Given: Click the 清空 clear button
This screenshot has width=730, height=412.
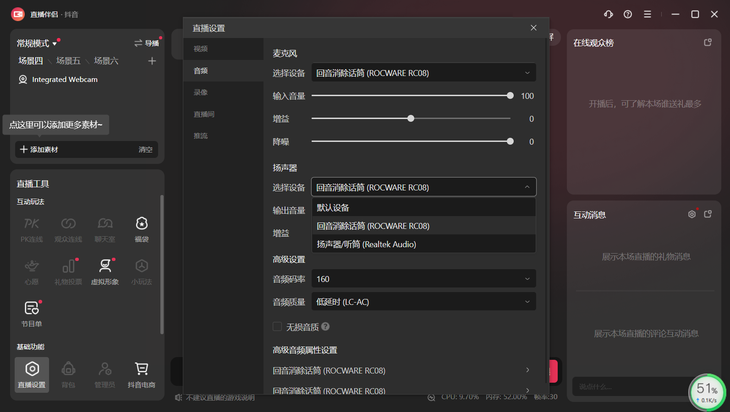Looking at the screenshot, I should pos(146,150).
